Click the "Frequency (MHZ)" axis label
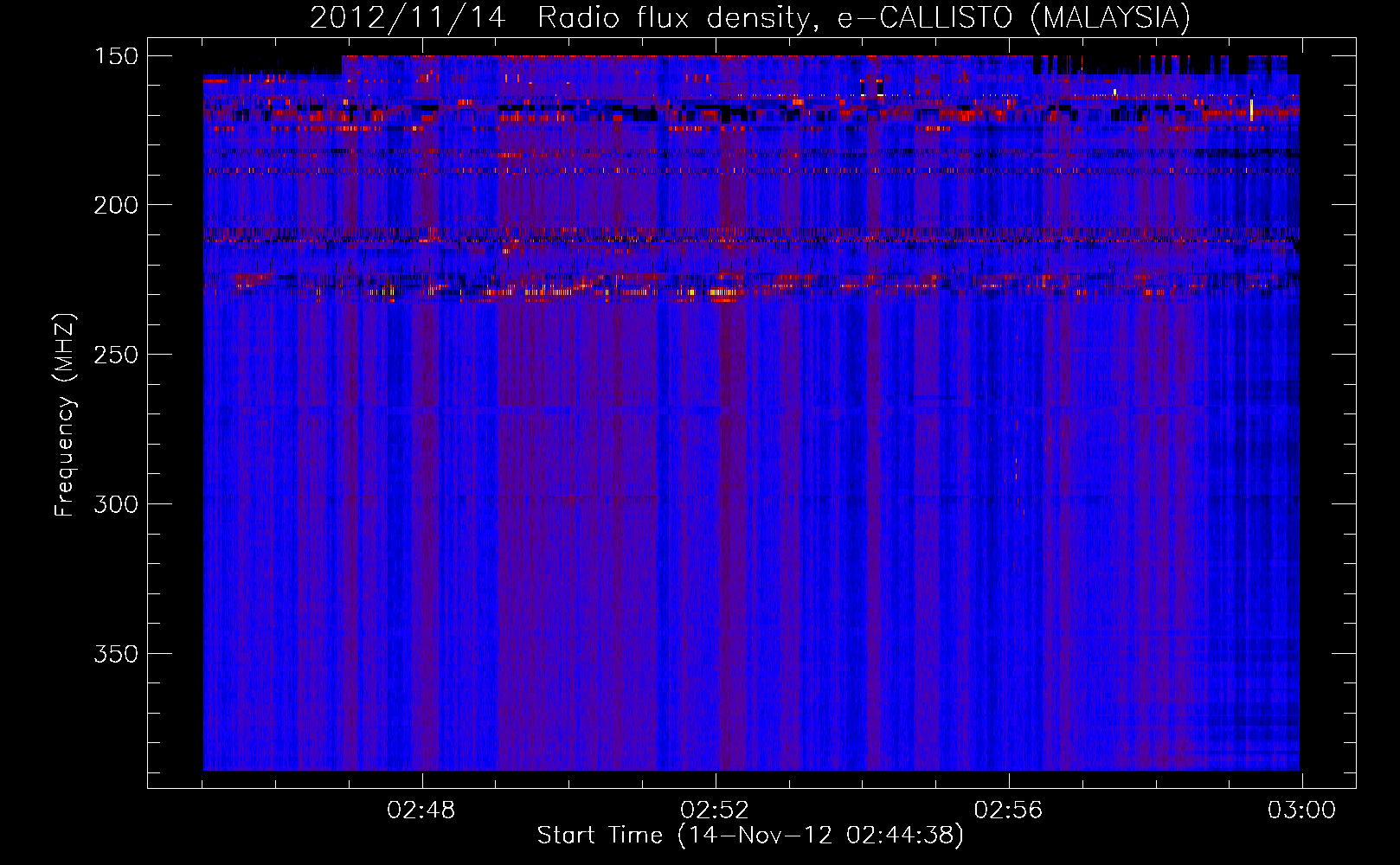Image resolution: width=1400 pixels, height=865 pixels. pyautogui.click(x=65, y=415)
